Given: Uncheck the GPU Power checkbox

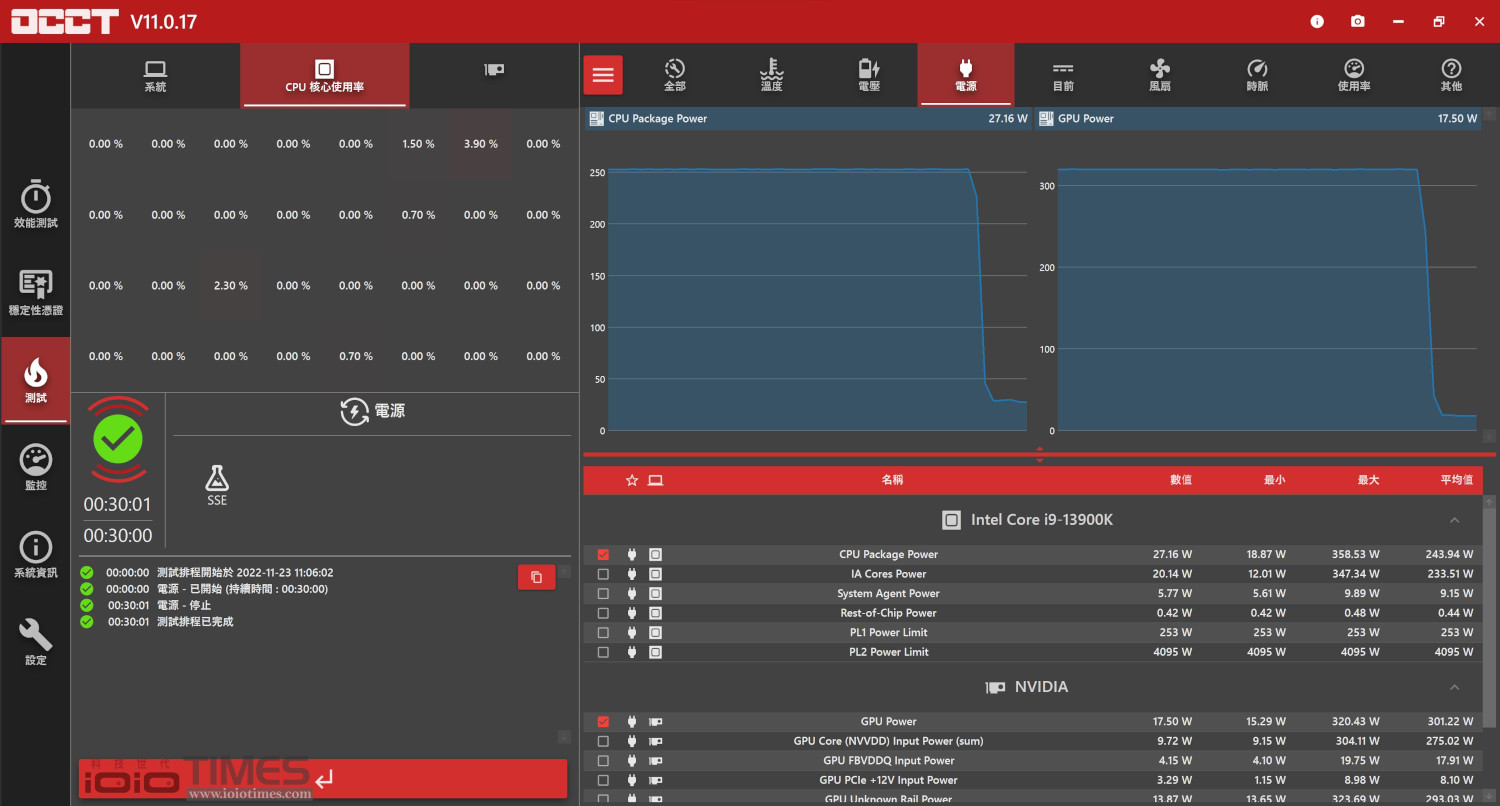Looking at the screenshot, I should pyautogui.click(x=603, y=721).
